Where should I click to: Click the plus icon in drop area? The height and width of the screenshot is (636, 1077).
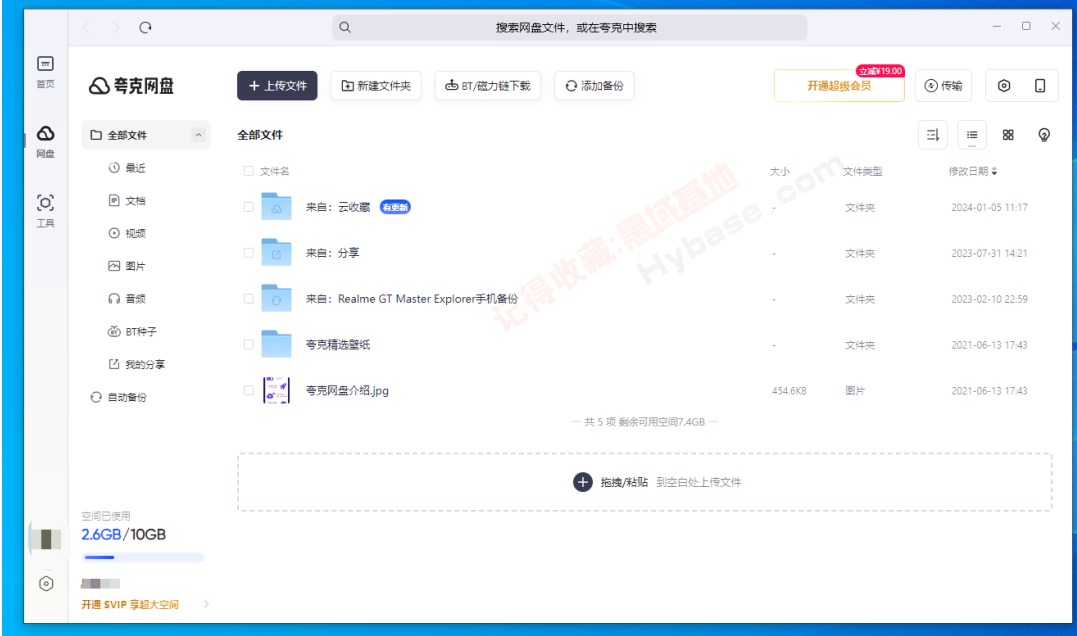[582, 482]
